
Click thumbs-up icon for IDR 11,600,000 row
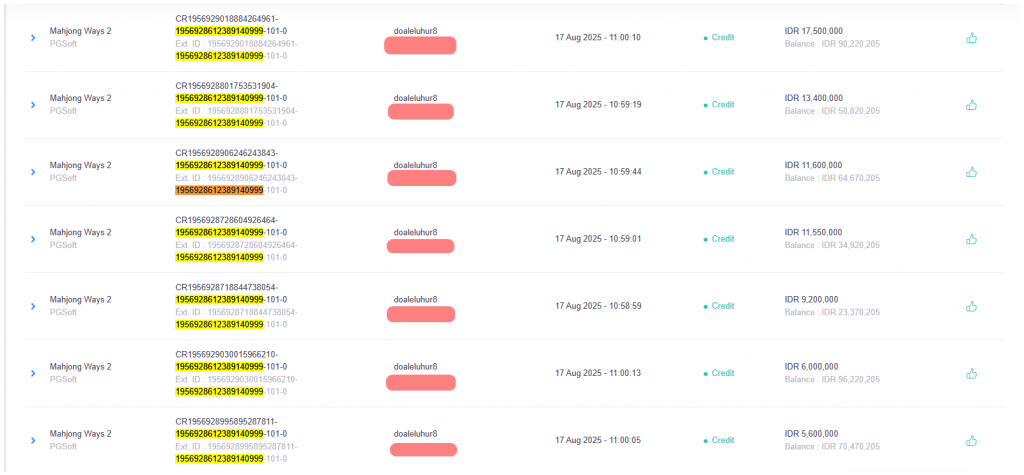click(971, 172)
